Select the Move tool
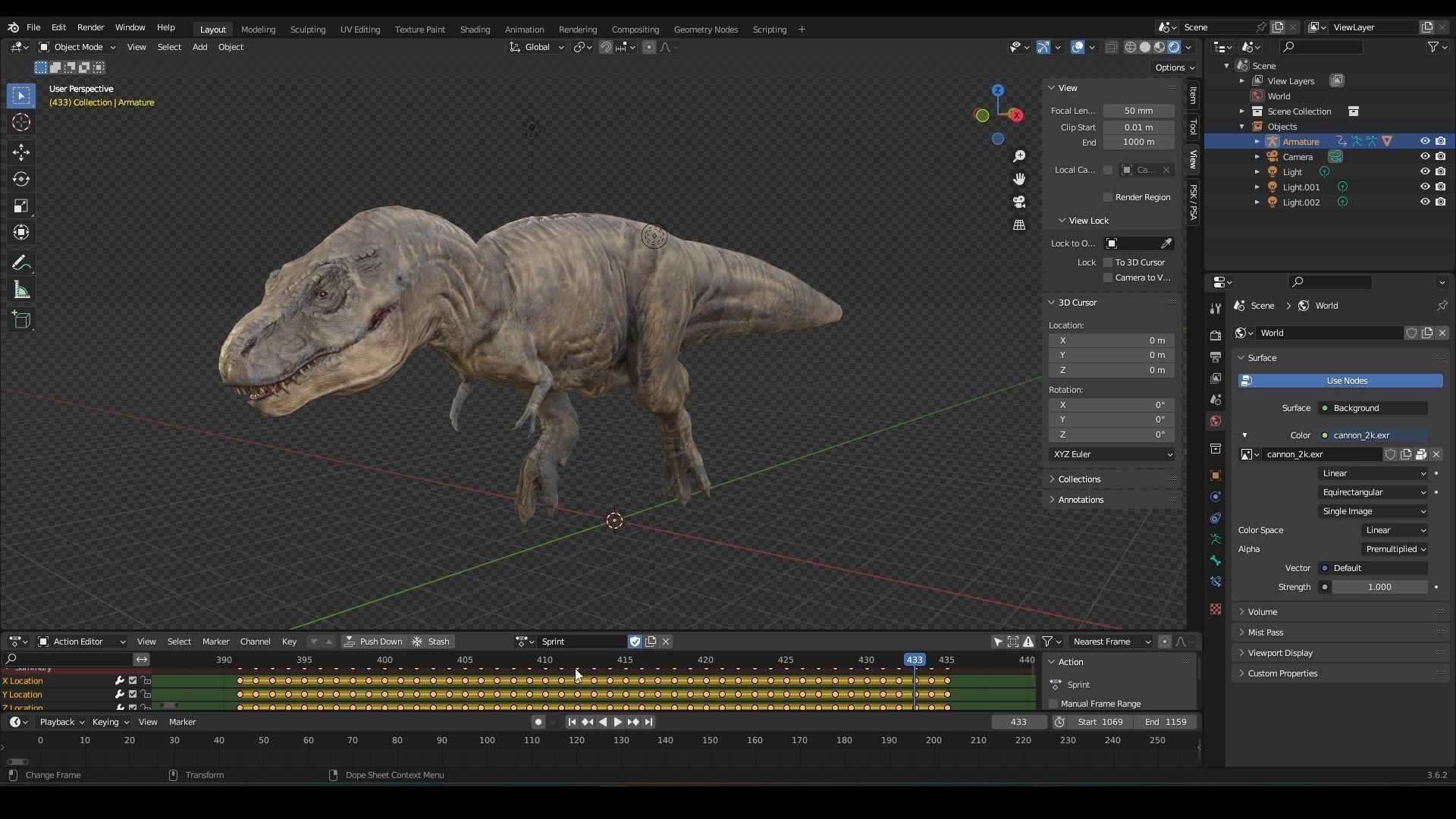This screenshot has width=1456, height=819. pos(21,152)
